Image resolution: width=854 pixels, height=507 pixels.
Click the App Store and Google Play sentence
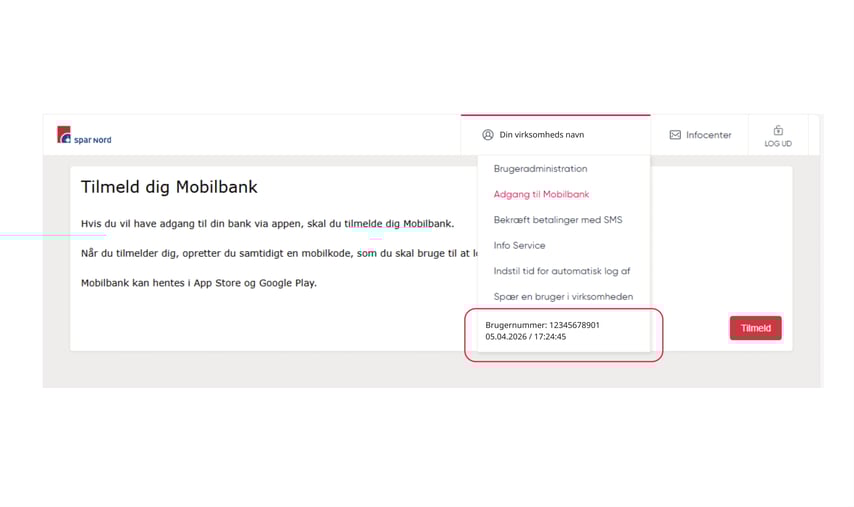[x=198, y=283]
